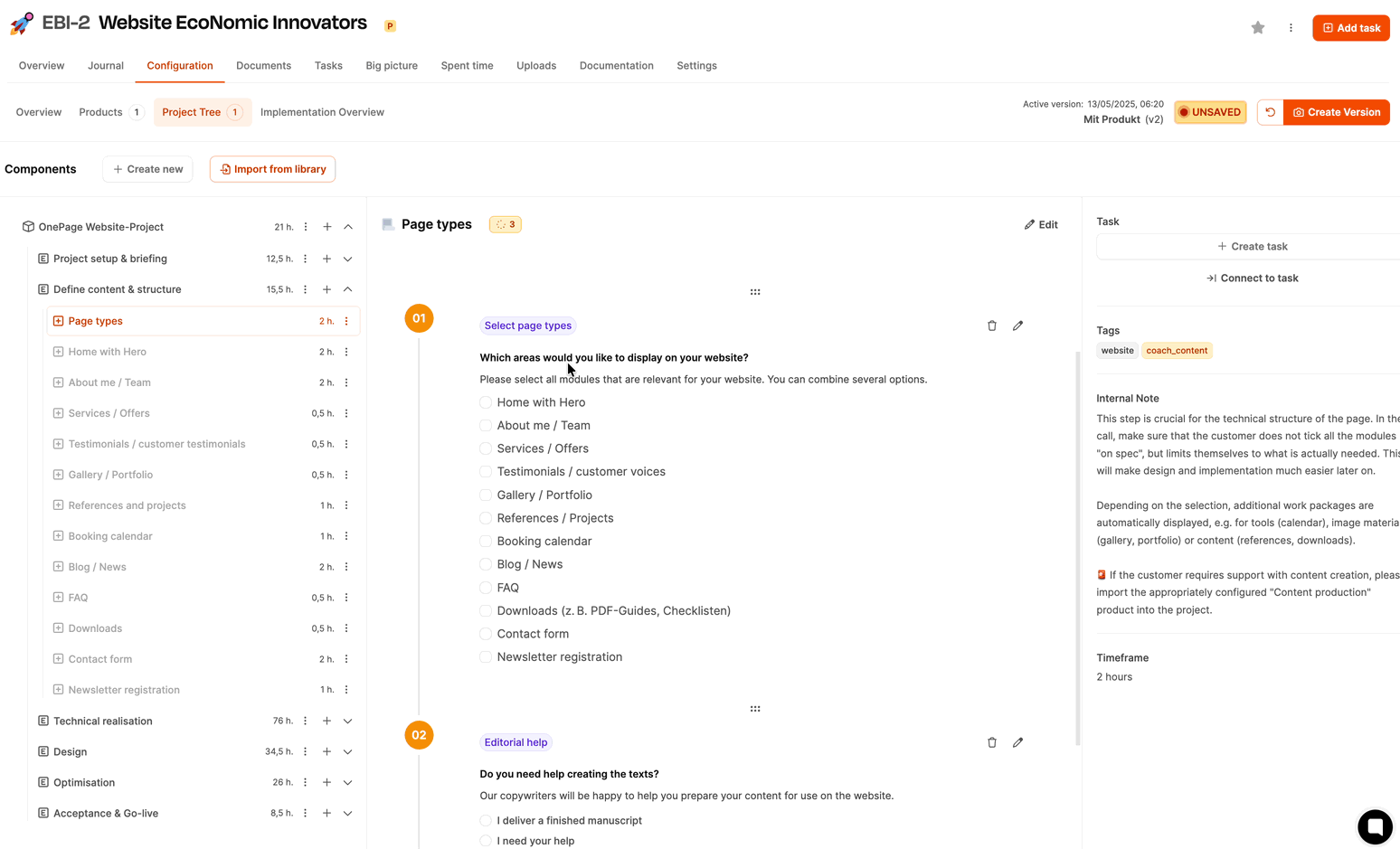Open the Implementation Overview sub-tab
Viewport: 1400px width, 849px height.
tap(322, 112)
